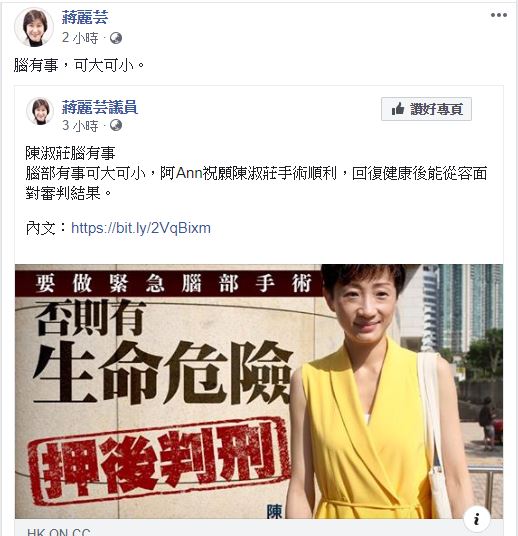Click the 陳淑莊腦有事 heading line
The width and height of the screenshot is (518, 536).
[70, 153]
